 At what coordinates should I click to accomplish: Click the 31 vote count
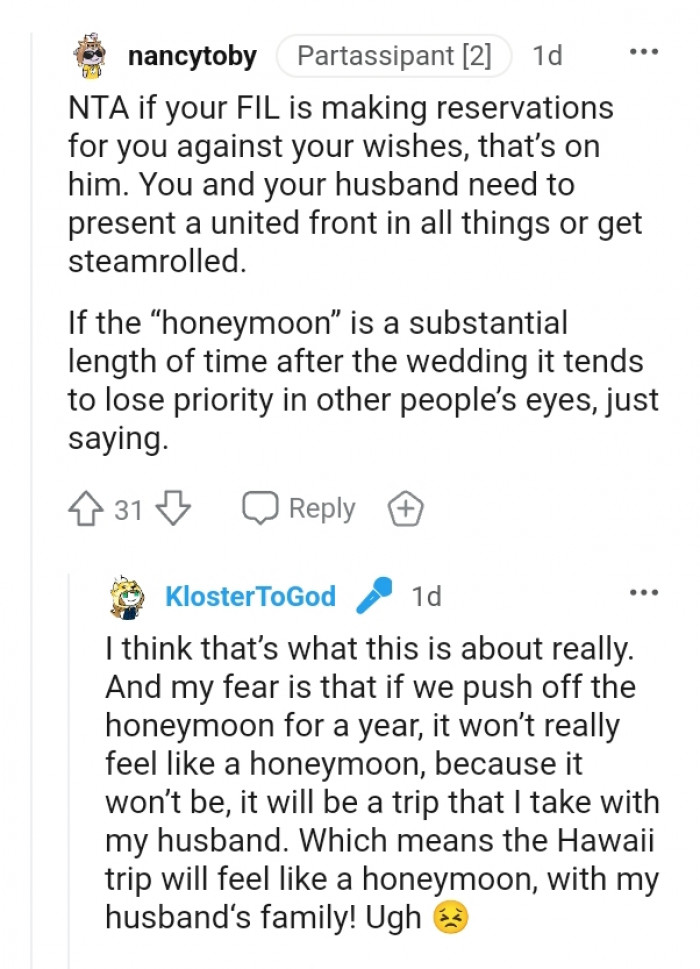[128, 510]
